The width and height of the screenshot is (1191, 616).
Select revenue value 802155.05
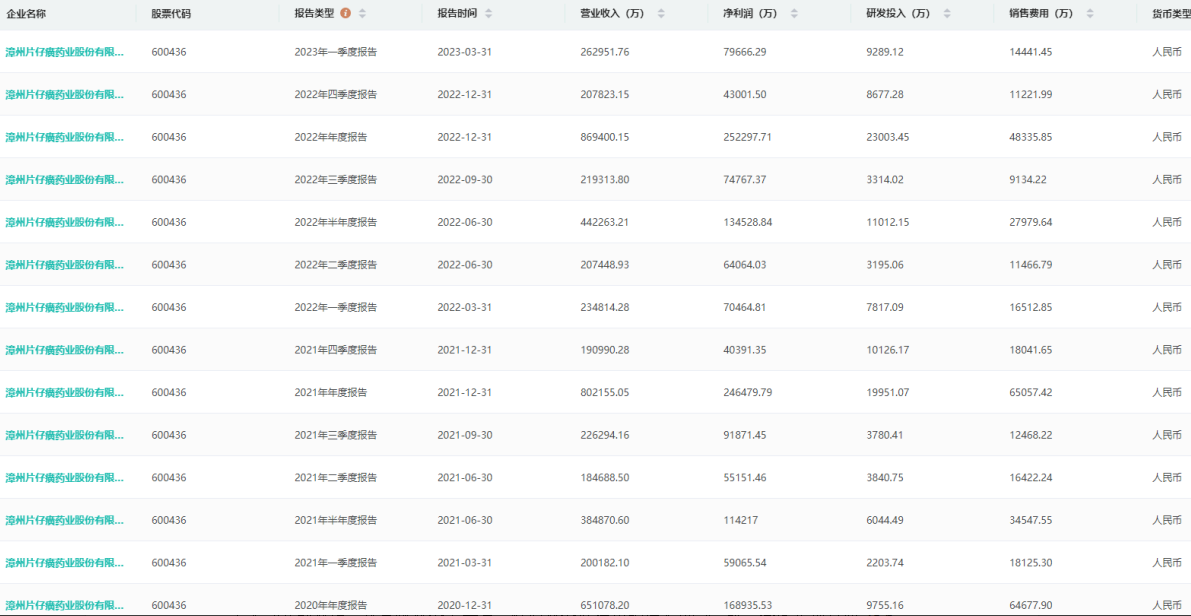pyautogui.click(x=605, y=393)
